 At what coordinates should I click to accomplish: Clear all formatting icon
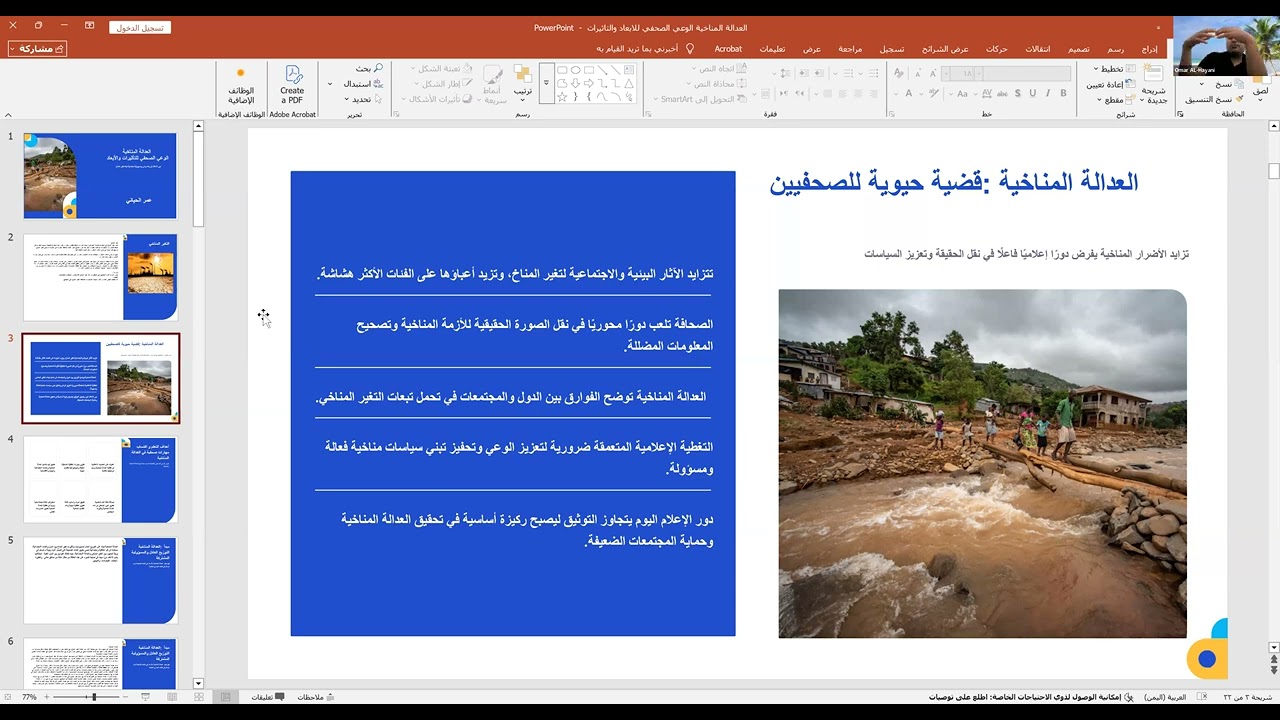pyautogui.click(x=898, y=73)
